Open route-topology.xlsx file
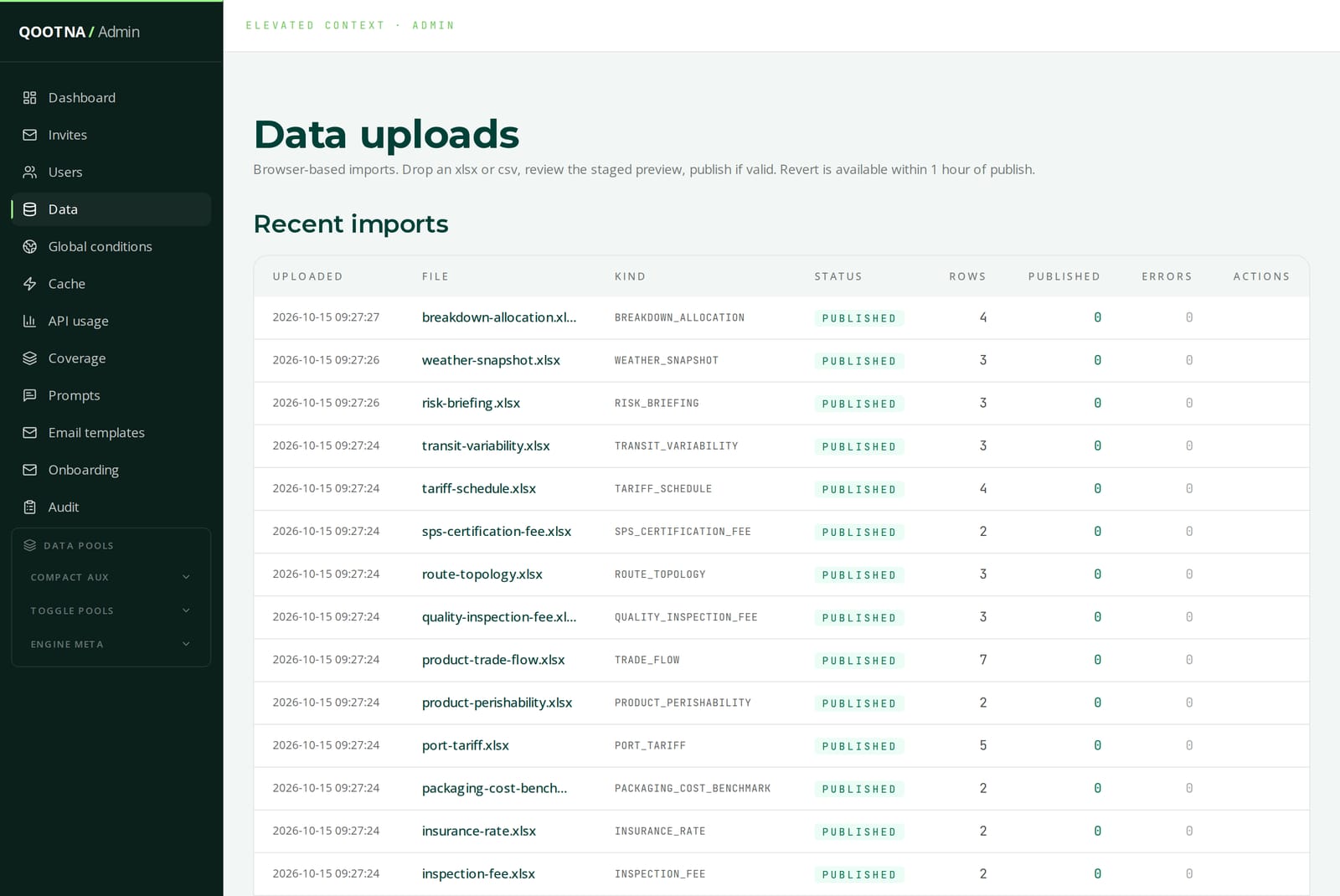 [x=482, y=574]
